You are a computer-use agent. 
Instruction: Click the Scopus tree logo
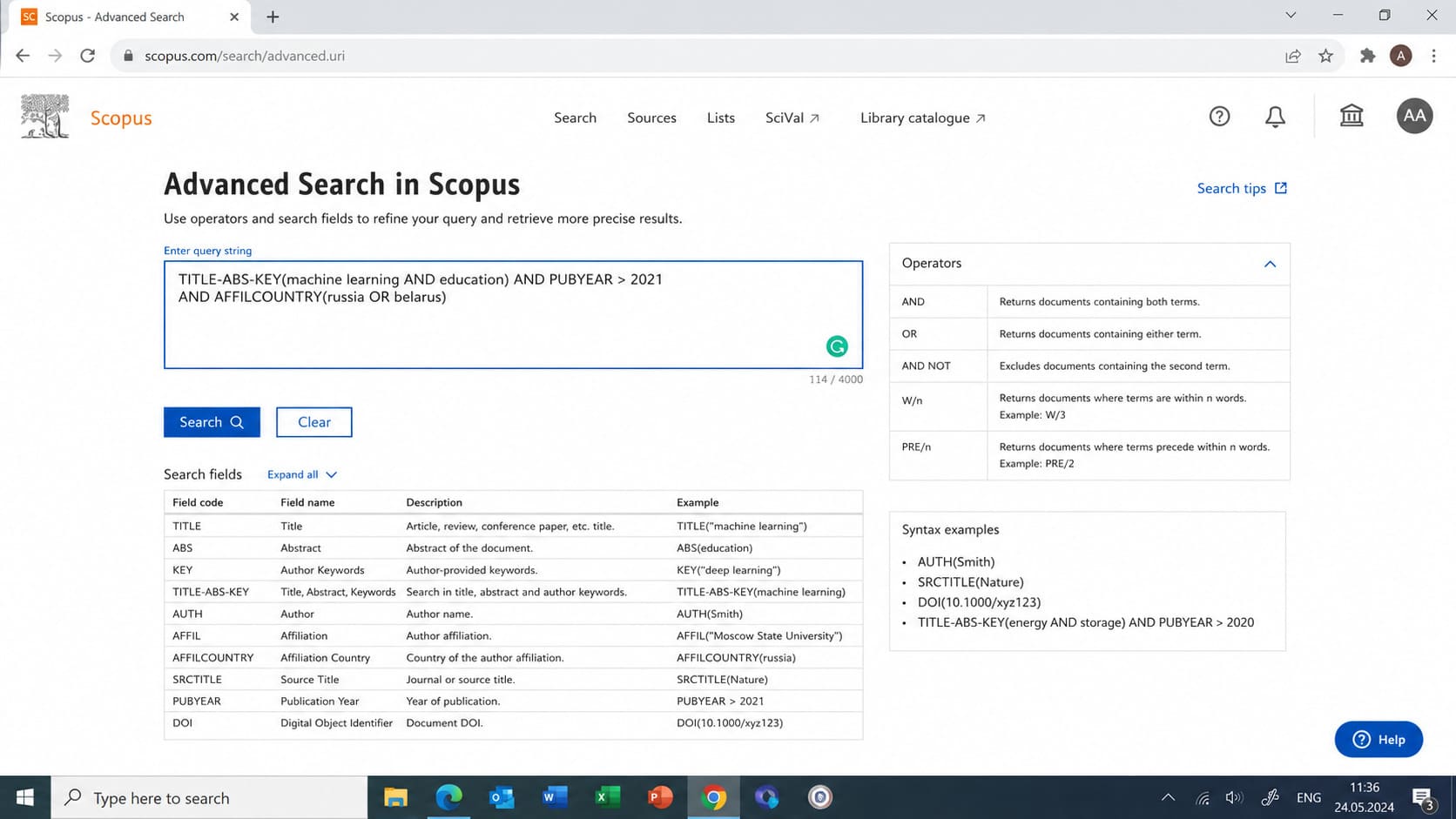45,116
